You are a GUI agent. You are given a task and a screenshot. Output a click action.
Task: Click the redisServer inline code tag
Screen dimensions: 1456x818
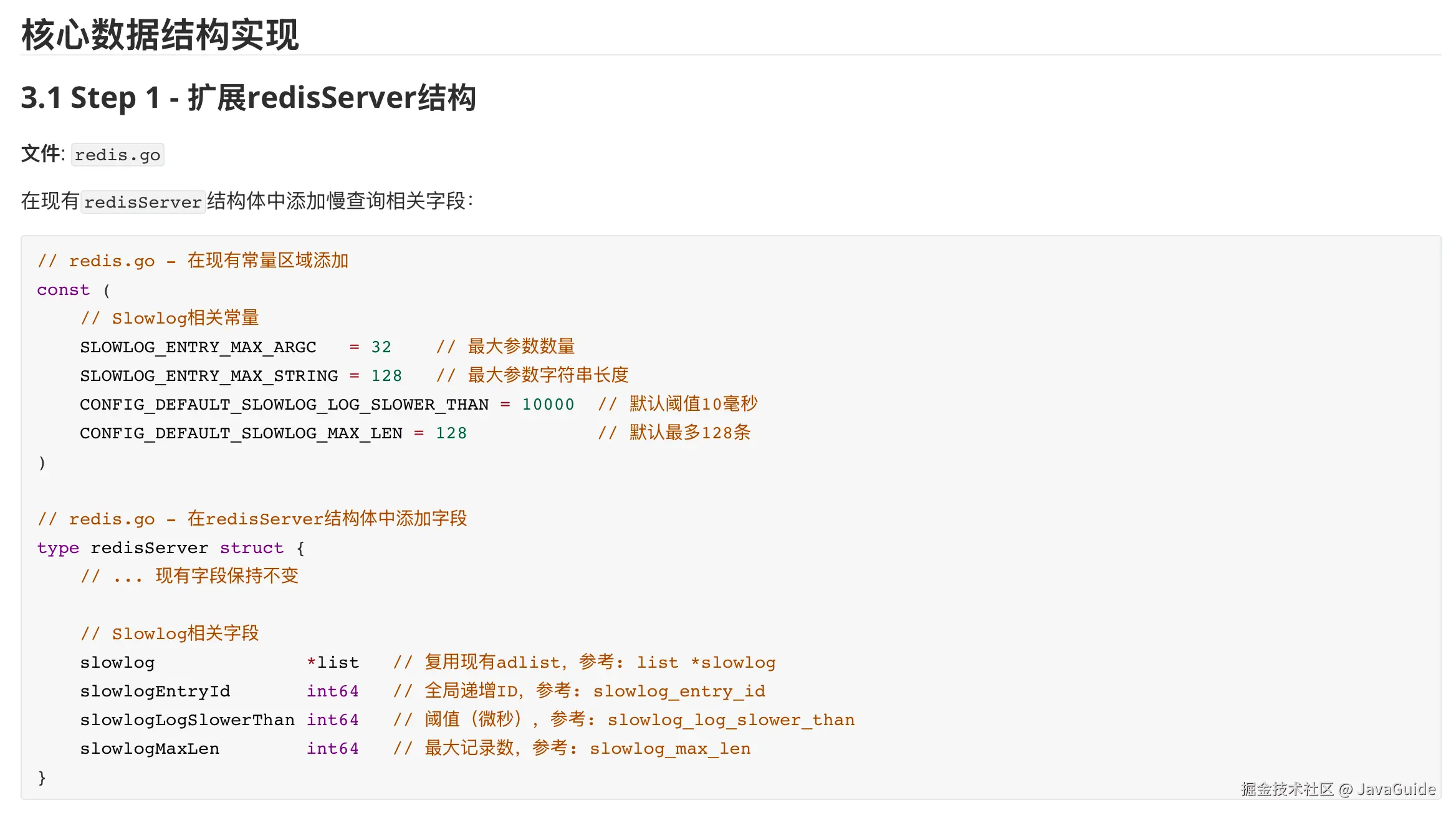coord(143,202)
